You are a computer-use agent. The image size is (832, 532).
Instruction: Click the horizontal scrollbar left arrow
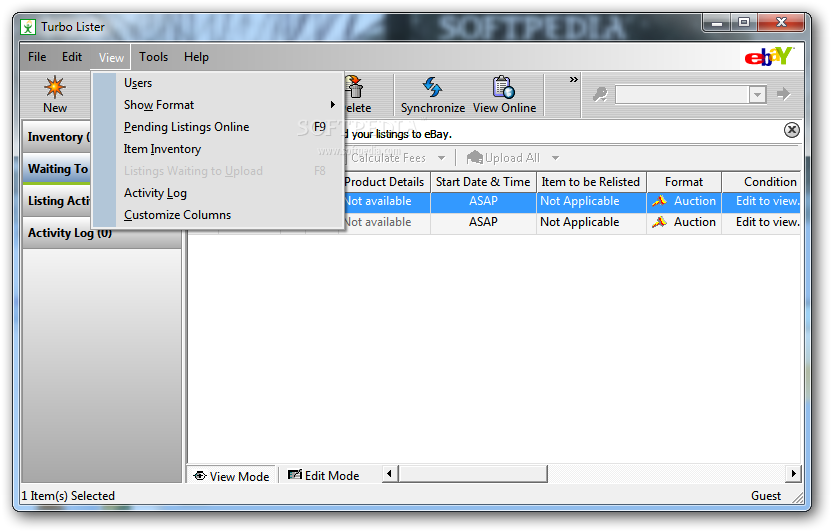[389, 473]
